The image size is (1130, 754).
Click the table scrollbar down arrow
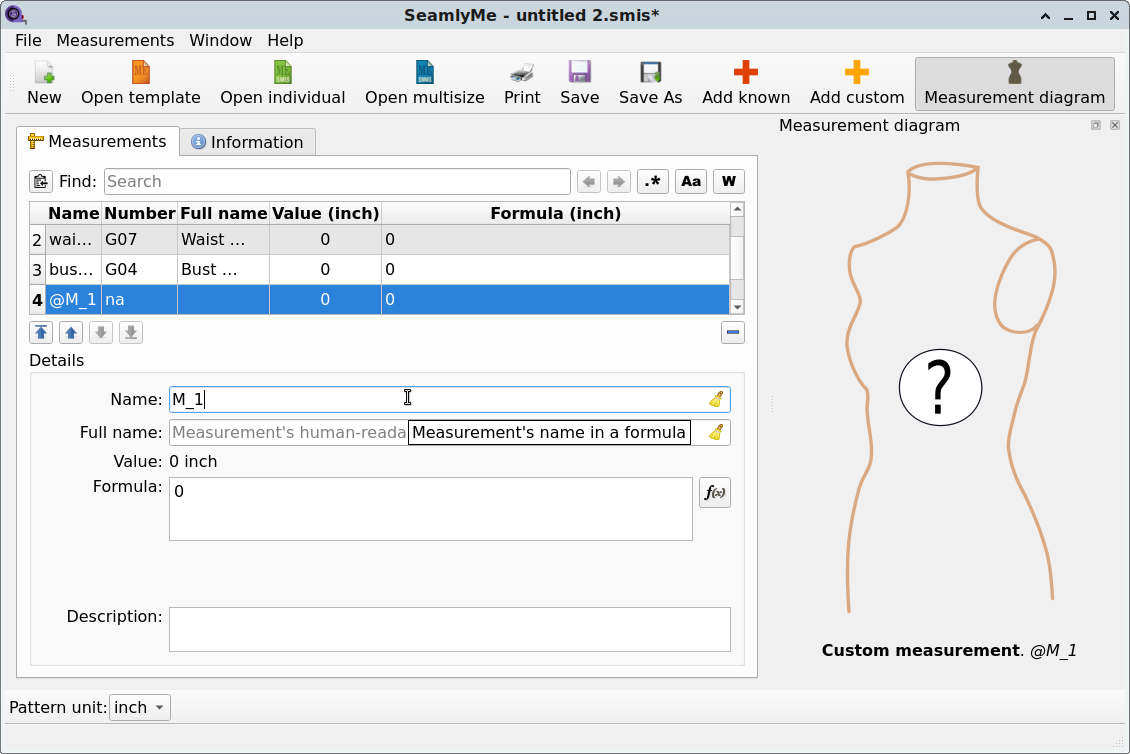737,307
